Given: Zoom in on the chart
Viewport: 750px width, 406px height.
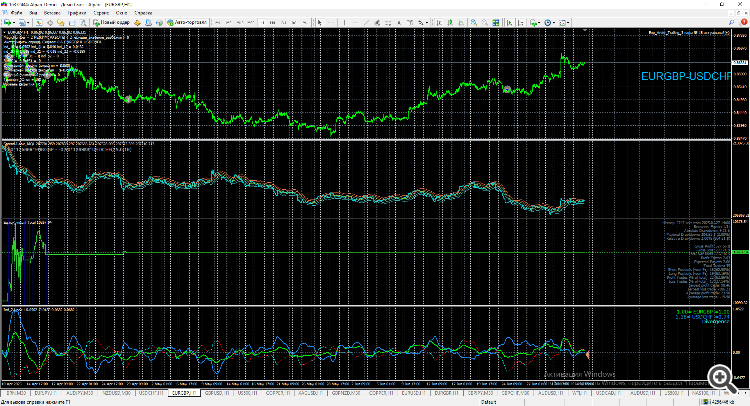Looking at the screenshot, I should 474,22.
